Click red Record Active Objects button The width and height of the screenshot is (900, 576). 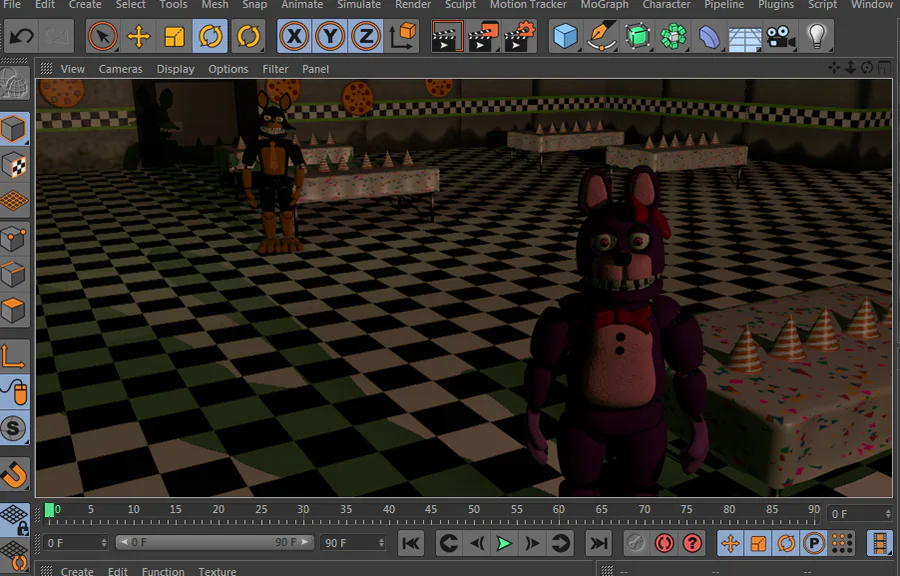coord(635,543)
